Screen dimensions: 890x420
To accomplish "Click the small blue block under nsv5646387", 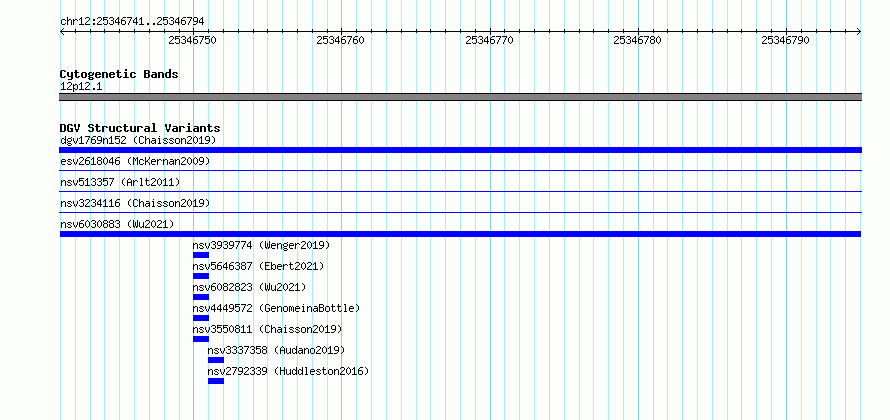I will pyautogui.click(x=201, y=276).
